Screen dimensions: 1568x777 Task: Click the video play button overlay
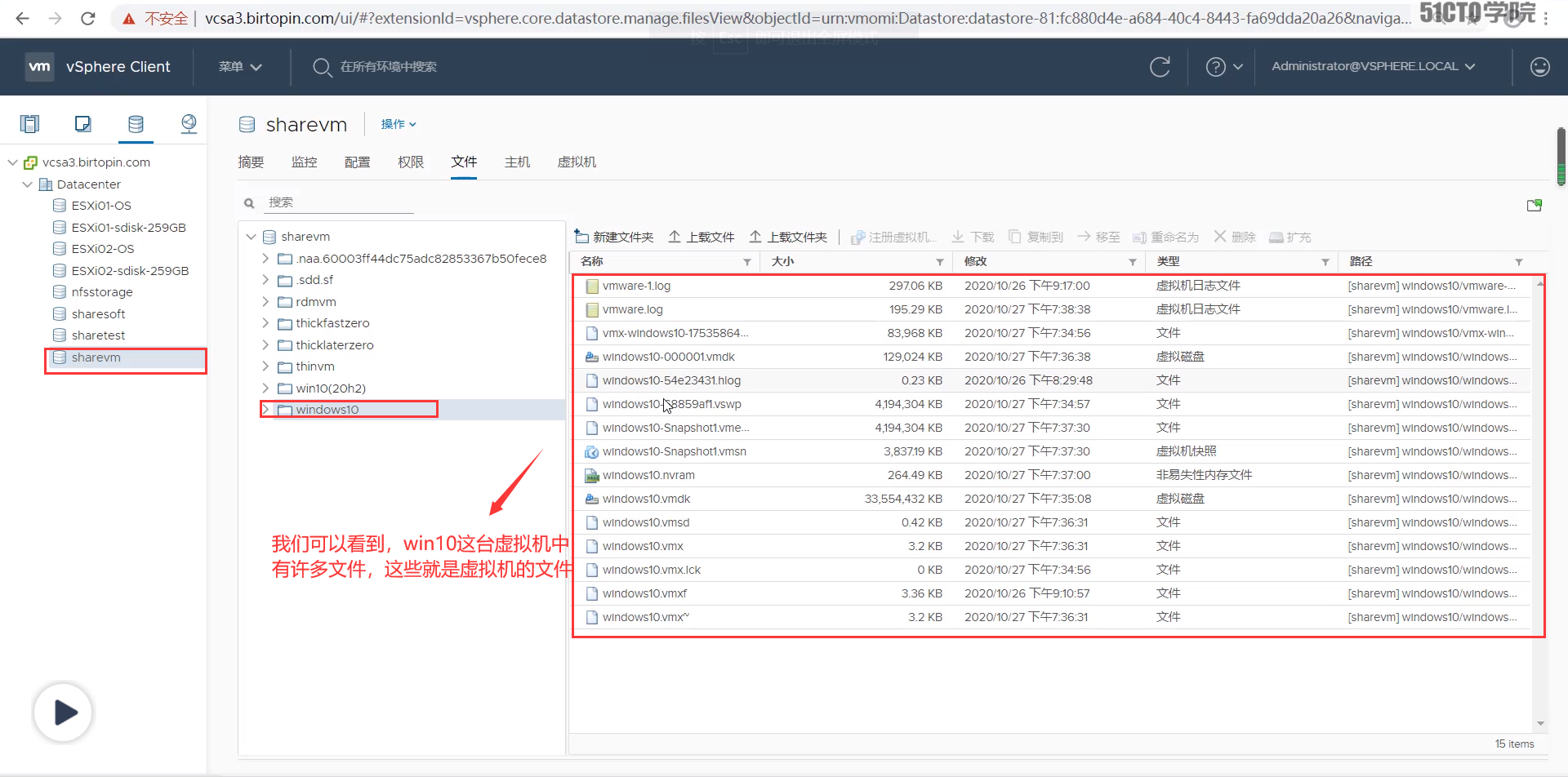click(63, 713)
